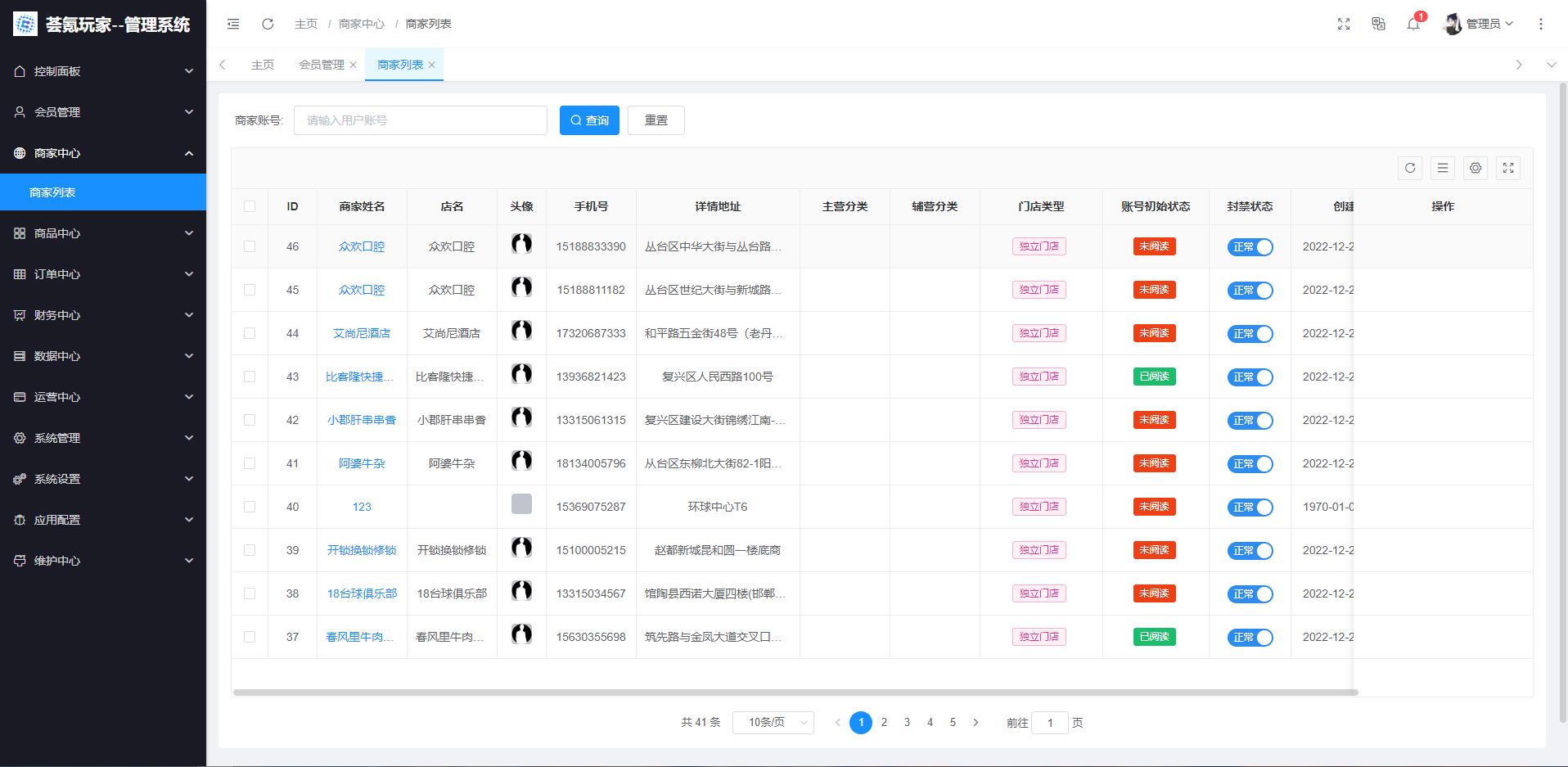Expand the 应用配置 sidebar menu

click(x=103, y=520)
